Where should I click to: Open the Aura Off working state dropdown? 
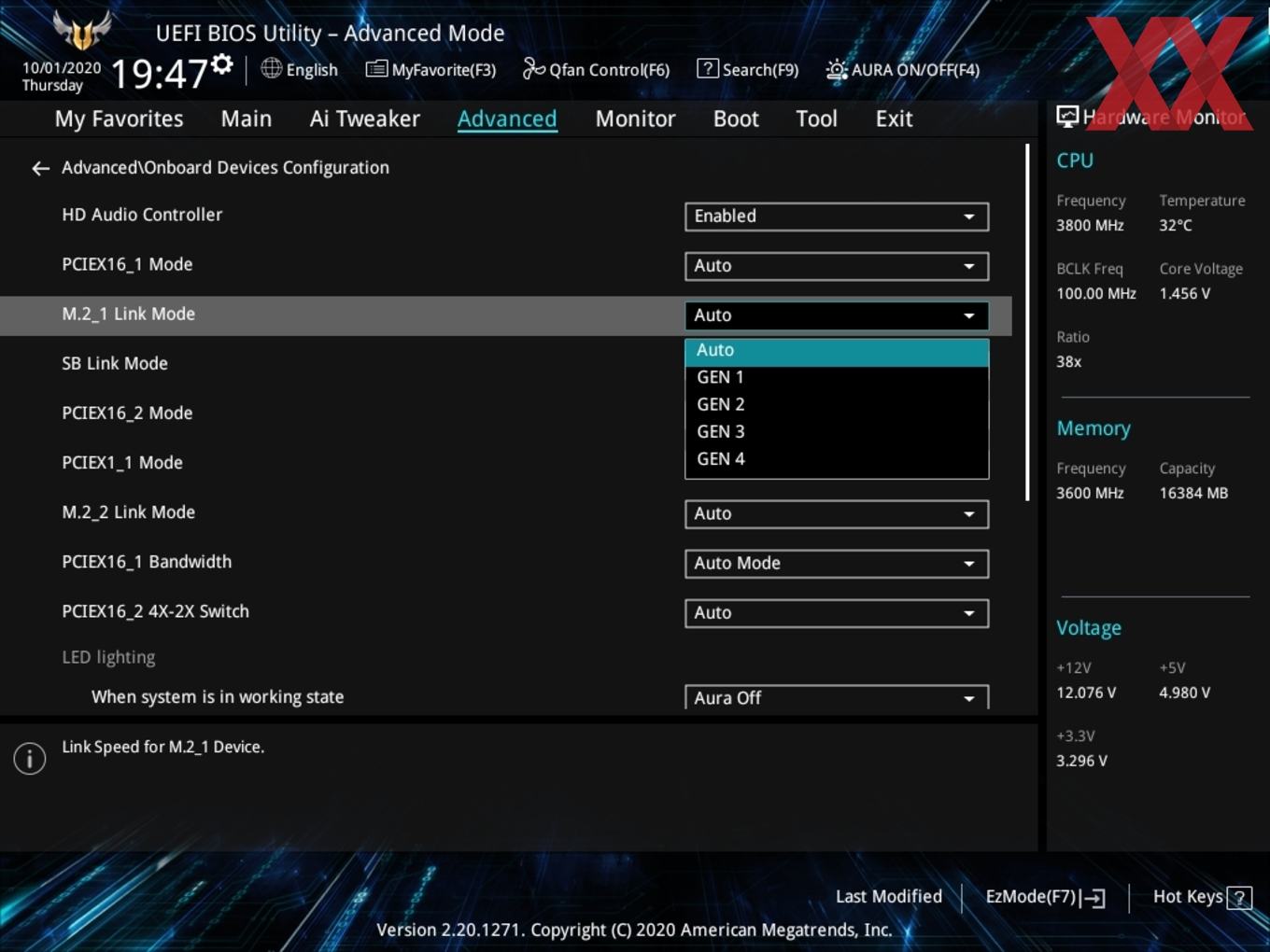[837, 697]
